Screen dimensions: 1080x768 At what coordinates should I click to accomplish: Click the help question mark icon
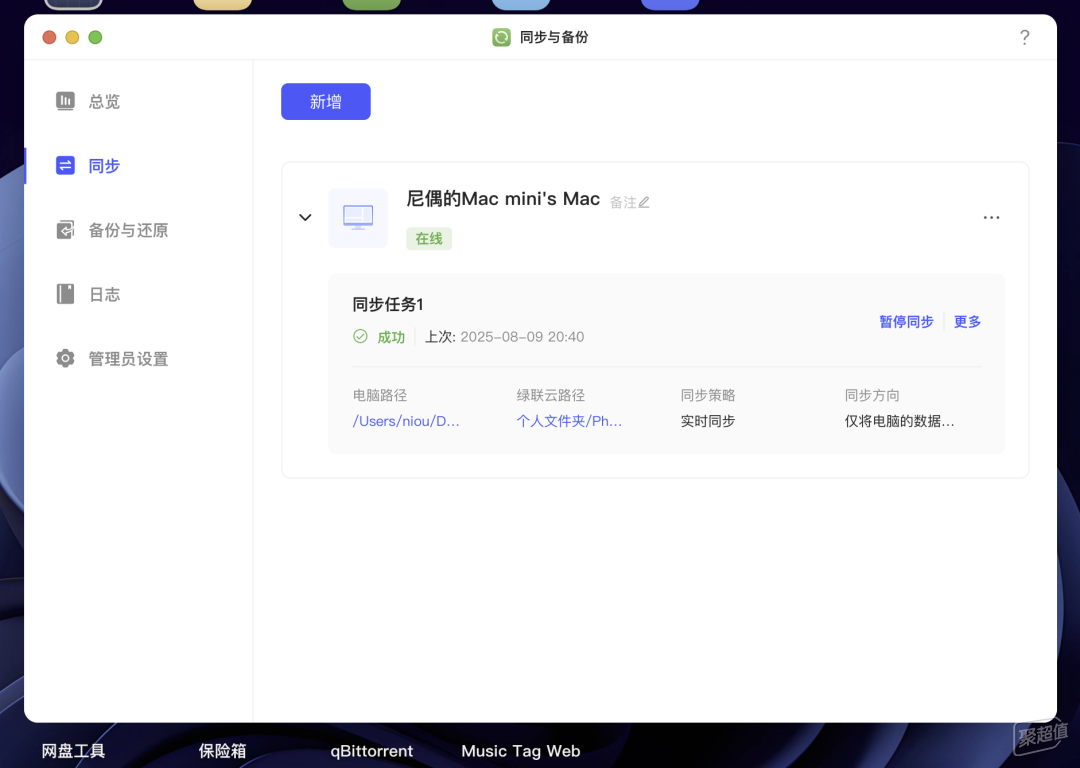1024,37
